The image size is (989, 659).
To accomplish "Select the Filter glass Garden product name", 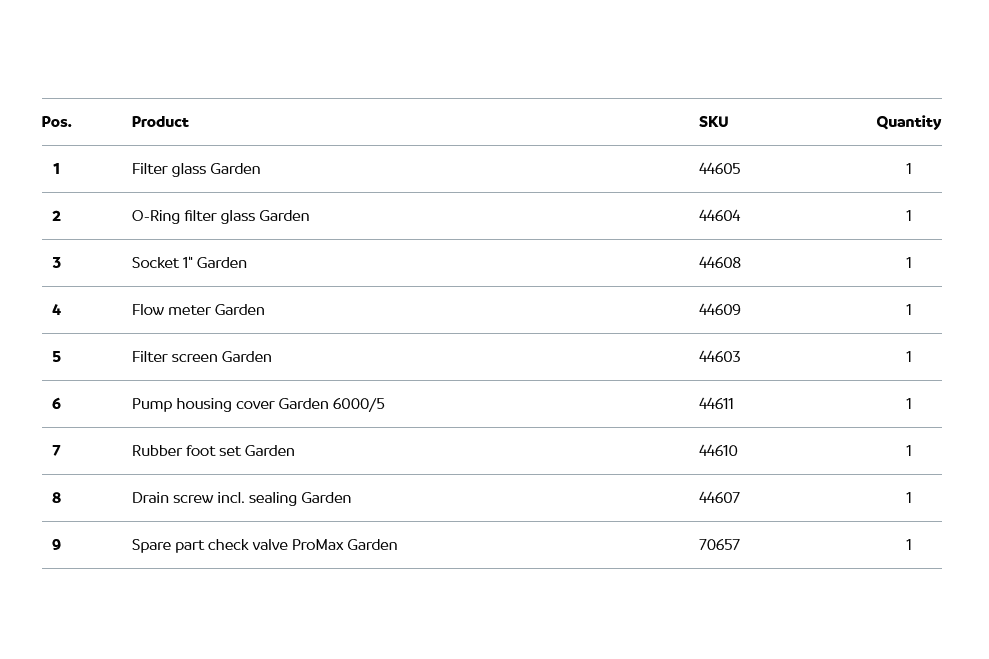I will (196, 169).
